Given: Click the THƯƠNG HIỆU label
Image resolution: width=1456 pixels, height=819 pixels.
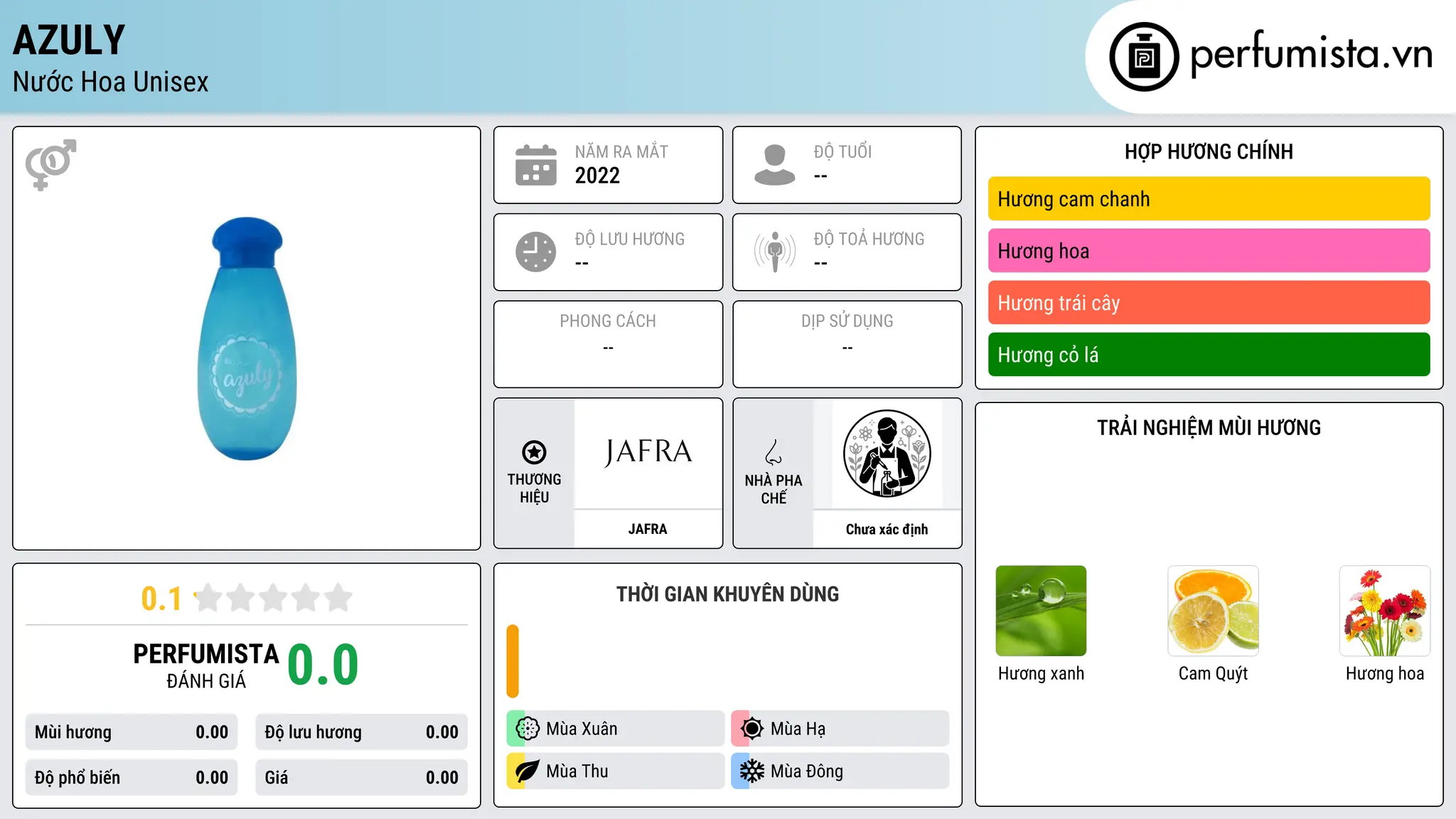Looking at the screenshot, I should click(534, 488).
